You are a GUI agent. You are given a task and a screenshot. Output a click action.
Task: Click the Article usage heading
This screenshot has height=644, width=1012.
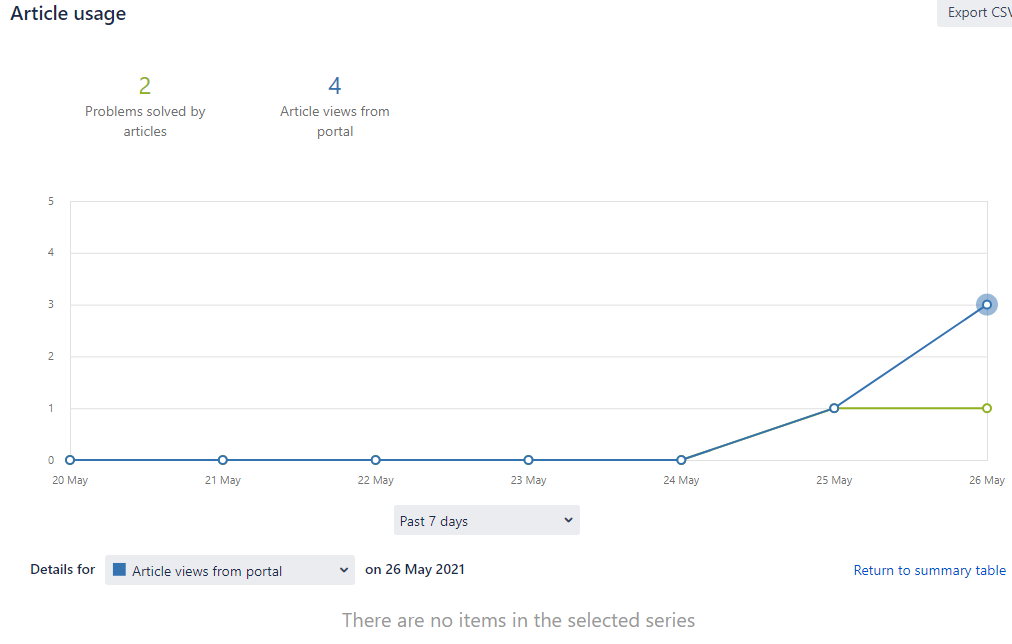(68, 13)
